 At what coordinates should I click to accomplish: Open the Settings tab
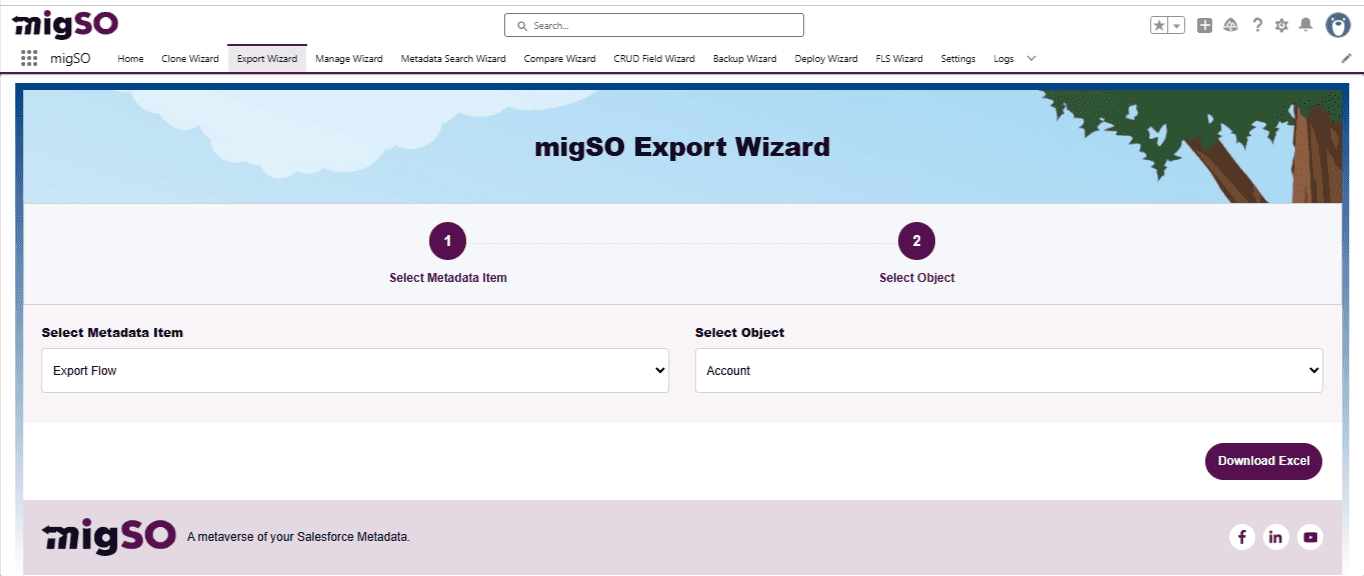[x=958, y=59]
